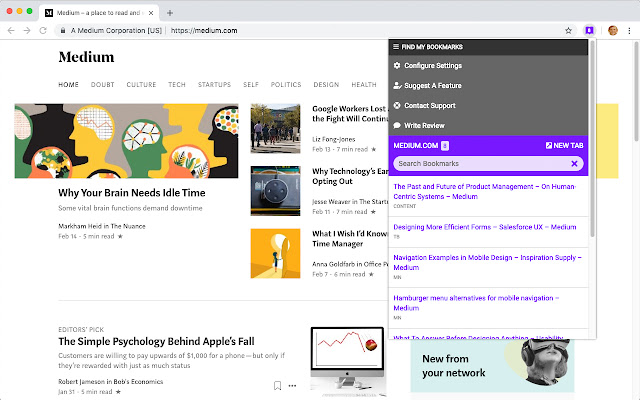Open the Chrome three-dot menu
Screen dimensions: 640x400
629,31
